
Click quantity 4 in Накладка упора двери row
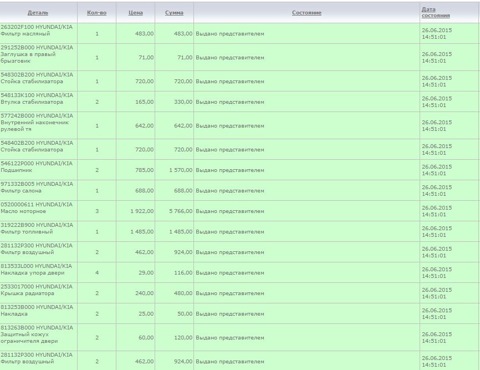coord(97,273)
